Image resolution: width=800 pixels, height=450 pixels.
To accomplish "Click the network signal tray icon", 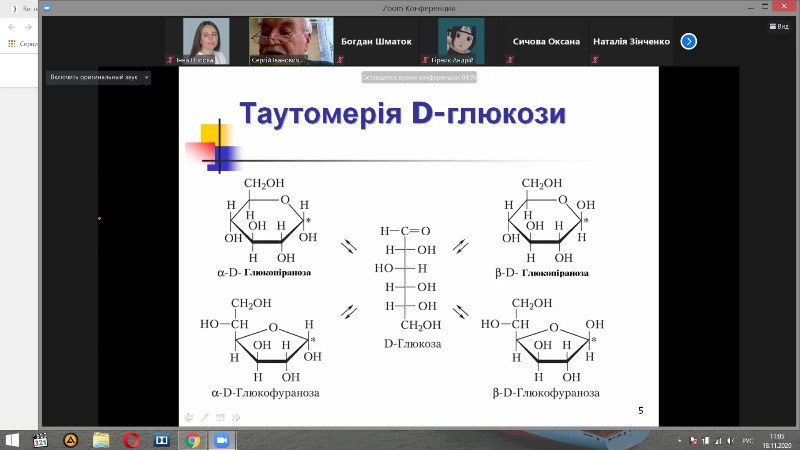I will click(718, 440).
